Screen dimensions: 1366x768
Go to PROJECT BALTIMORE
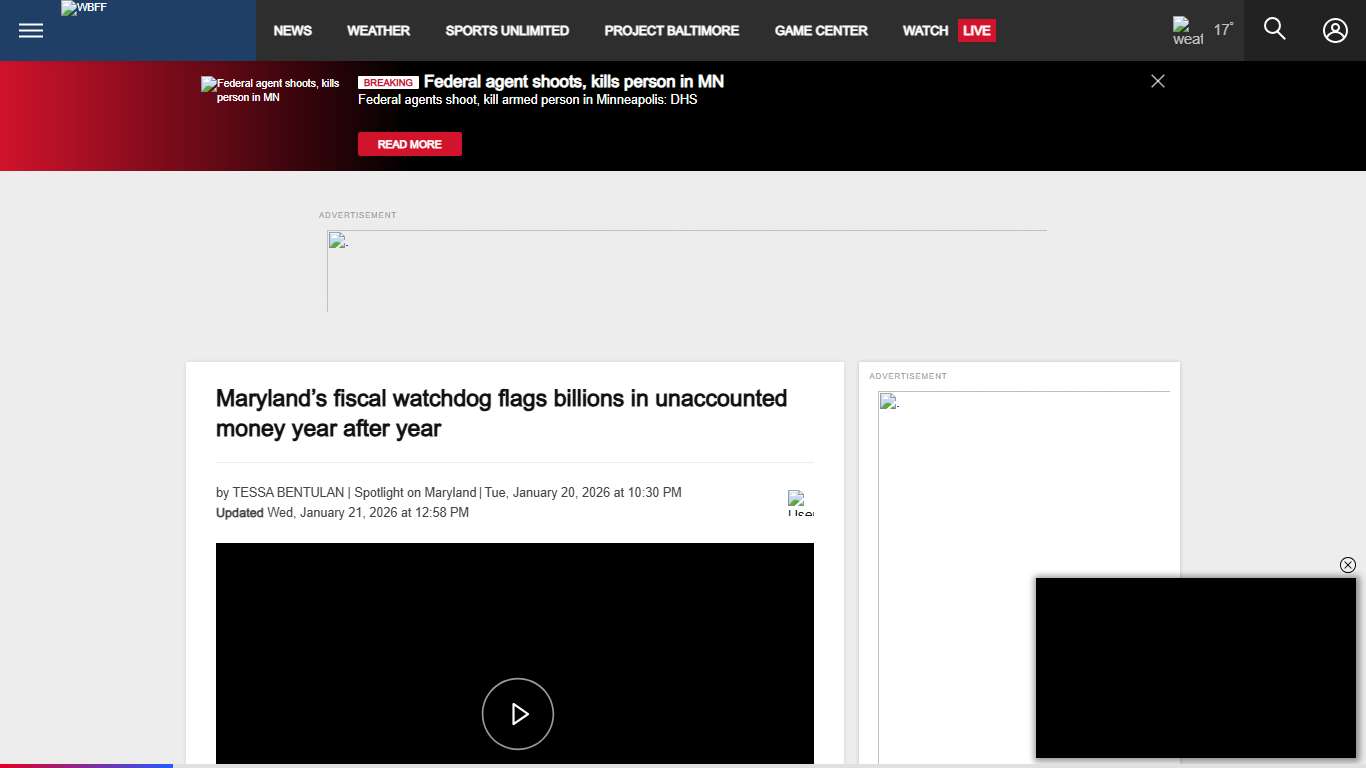coord(671,30)
